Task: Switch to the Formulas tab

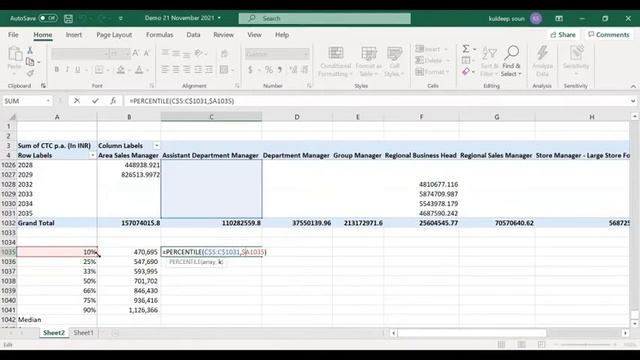Action: (x=160, y=35)
